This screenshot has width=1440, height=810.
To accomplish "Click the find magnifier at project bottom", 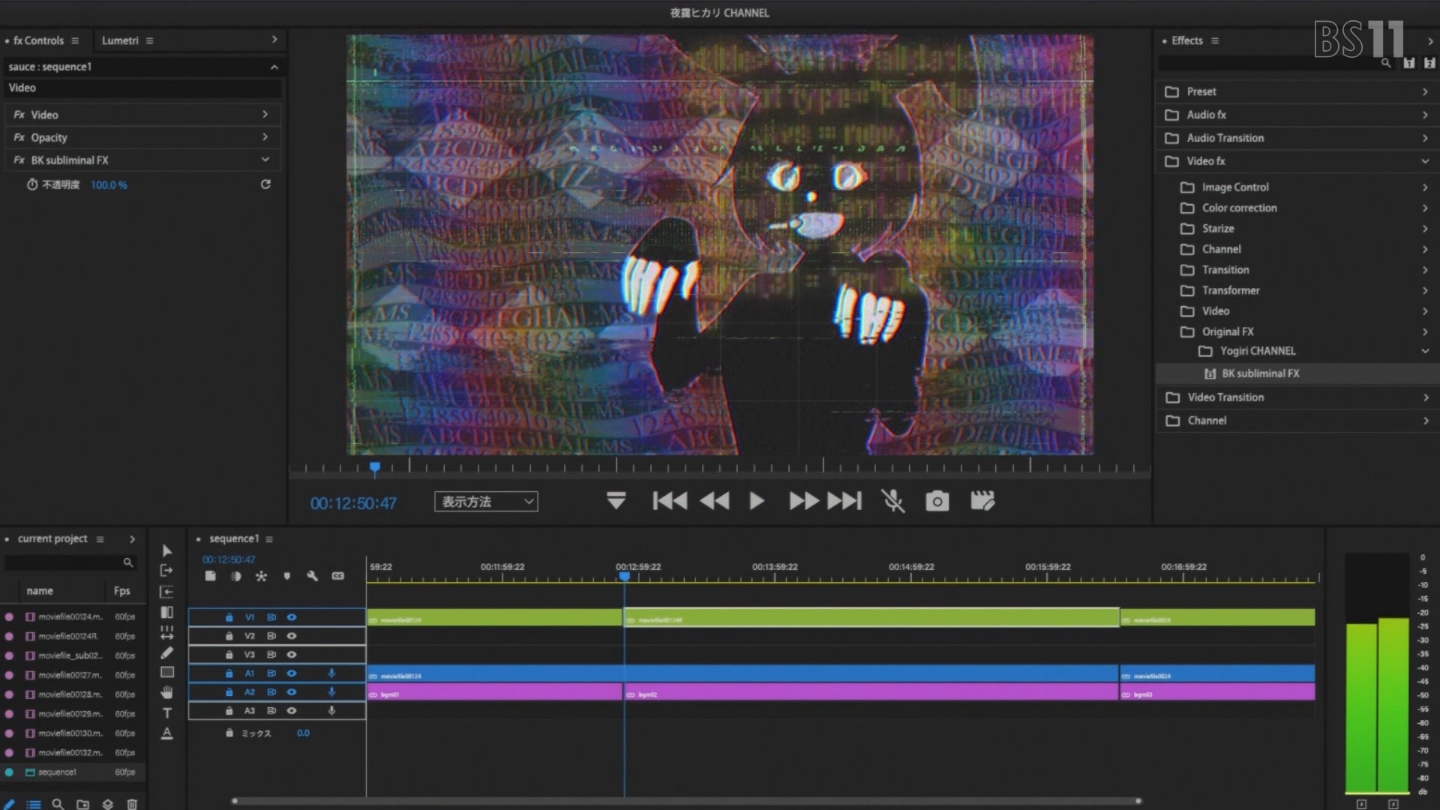I will coord(58,804).
